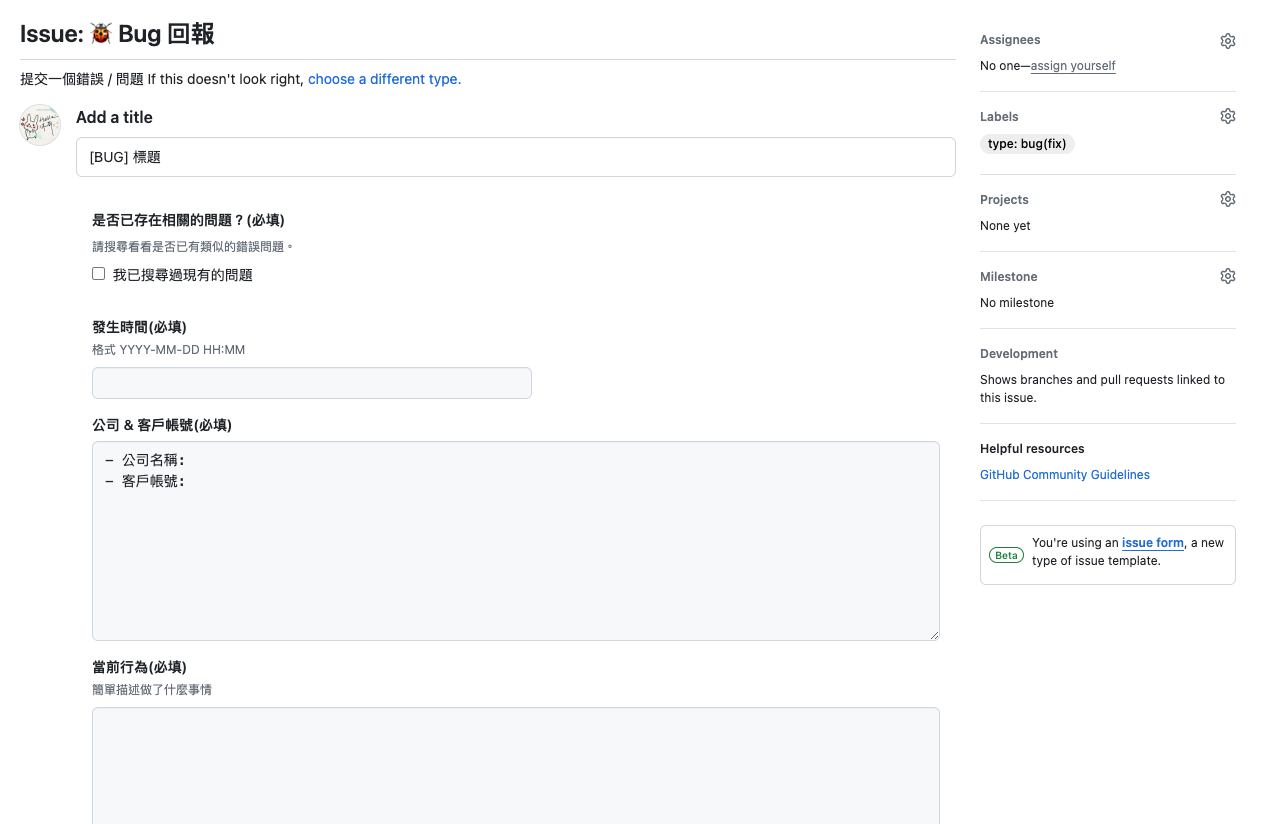Click the 發生時間 date input field
Screen dimensions: 1266x824
(311, 382)
